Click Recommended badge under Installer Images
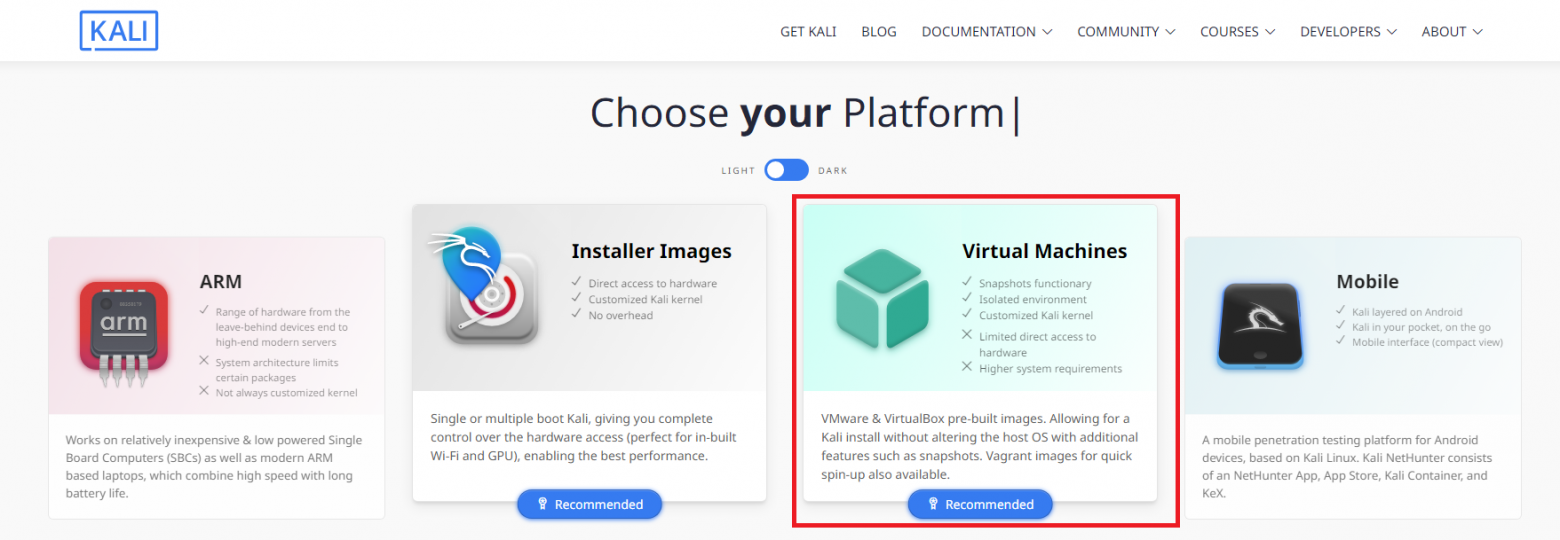The width and height of the screenshot is (1560, 540). [590, 505]
